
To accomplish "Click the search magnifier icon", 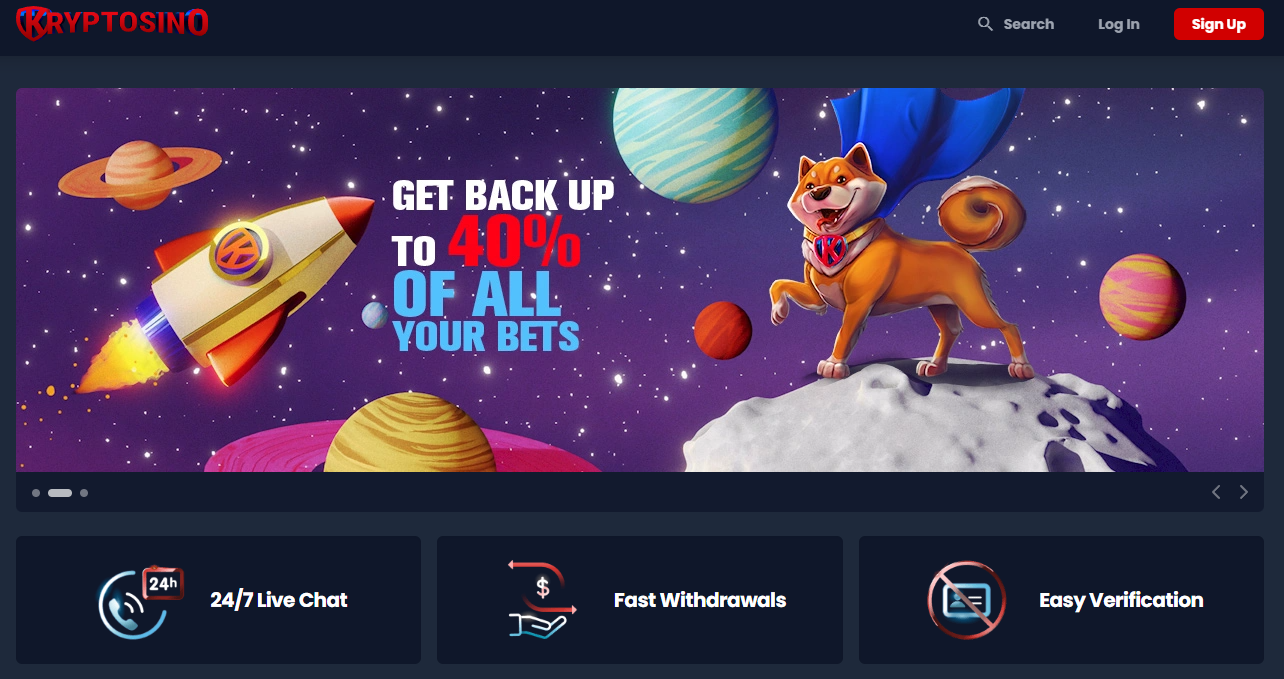I will tap(985, 24).
